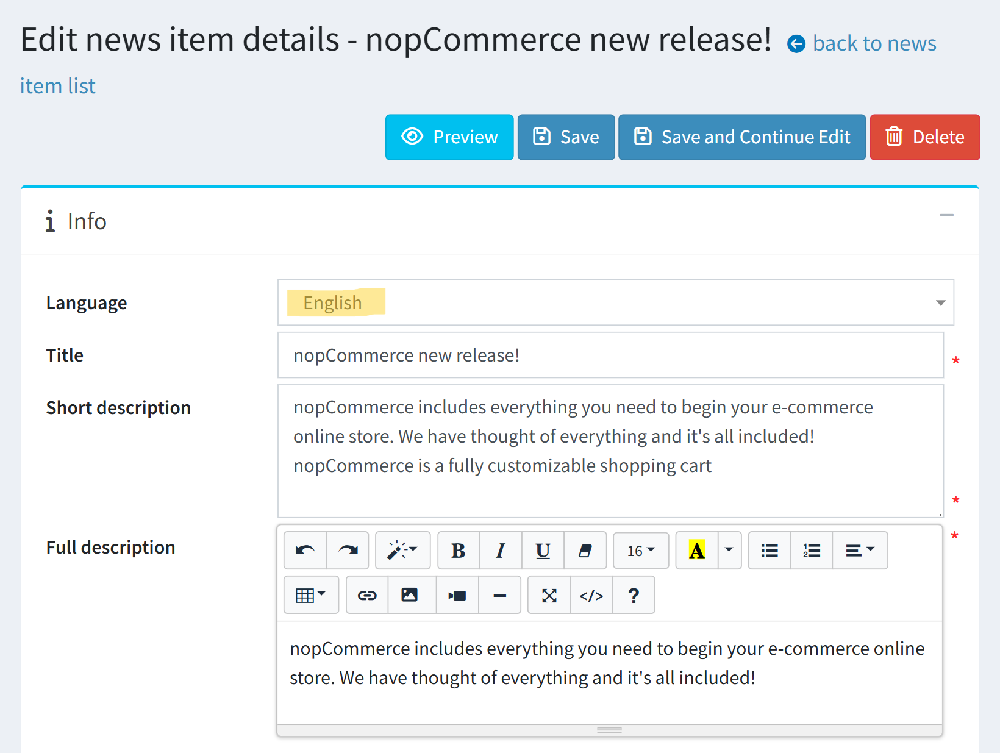Viewport: 1000px width, 753px height.
Task: Insert a video into the full description
Action: (x=456, y=595)
